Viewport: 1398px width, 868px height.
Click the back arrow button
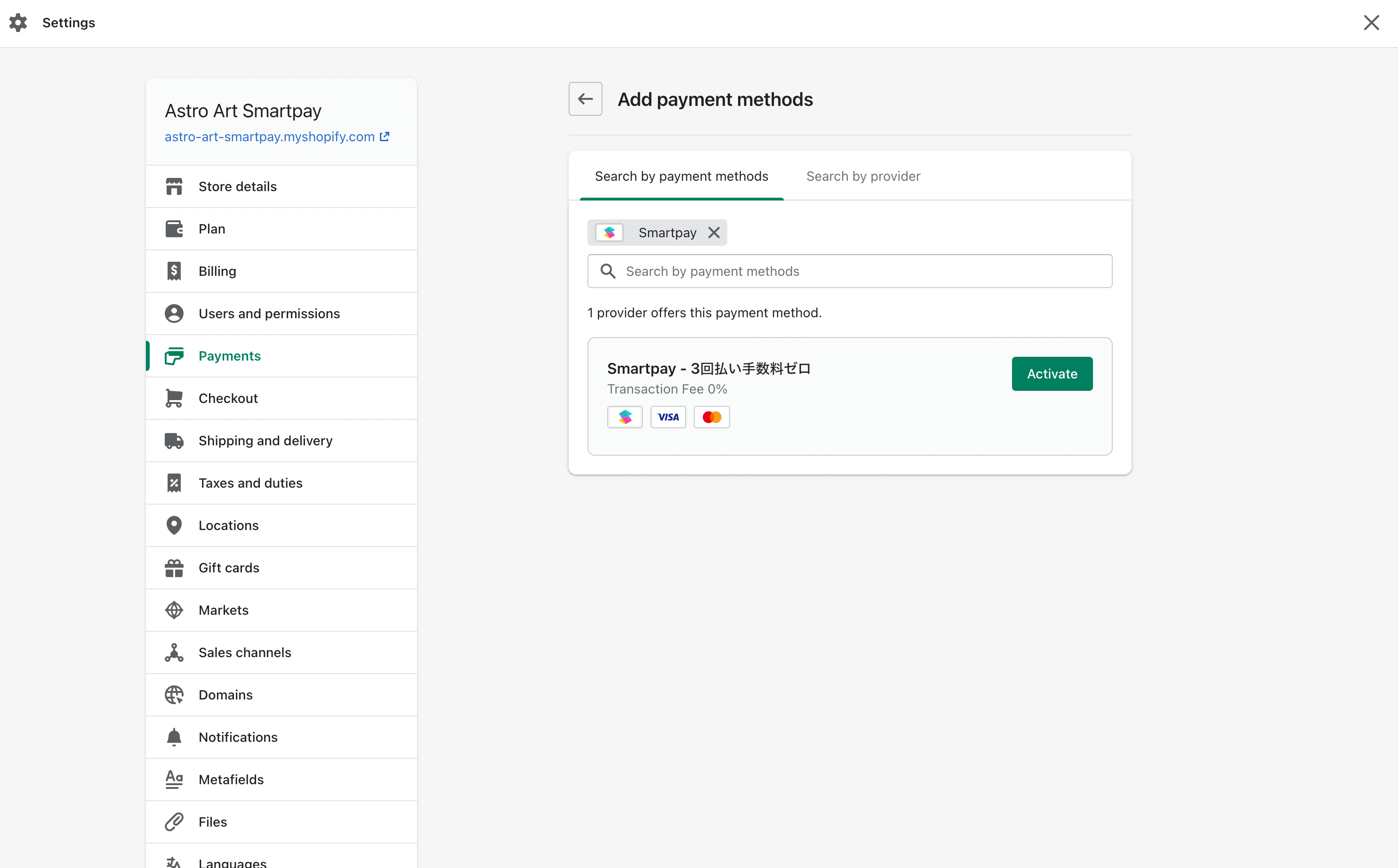tap(585, 99)
